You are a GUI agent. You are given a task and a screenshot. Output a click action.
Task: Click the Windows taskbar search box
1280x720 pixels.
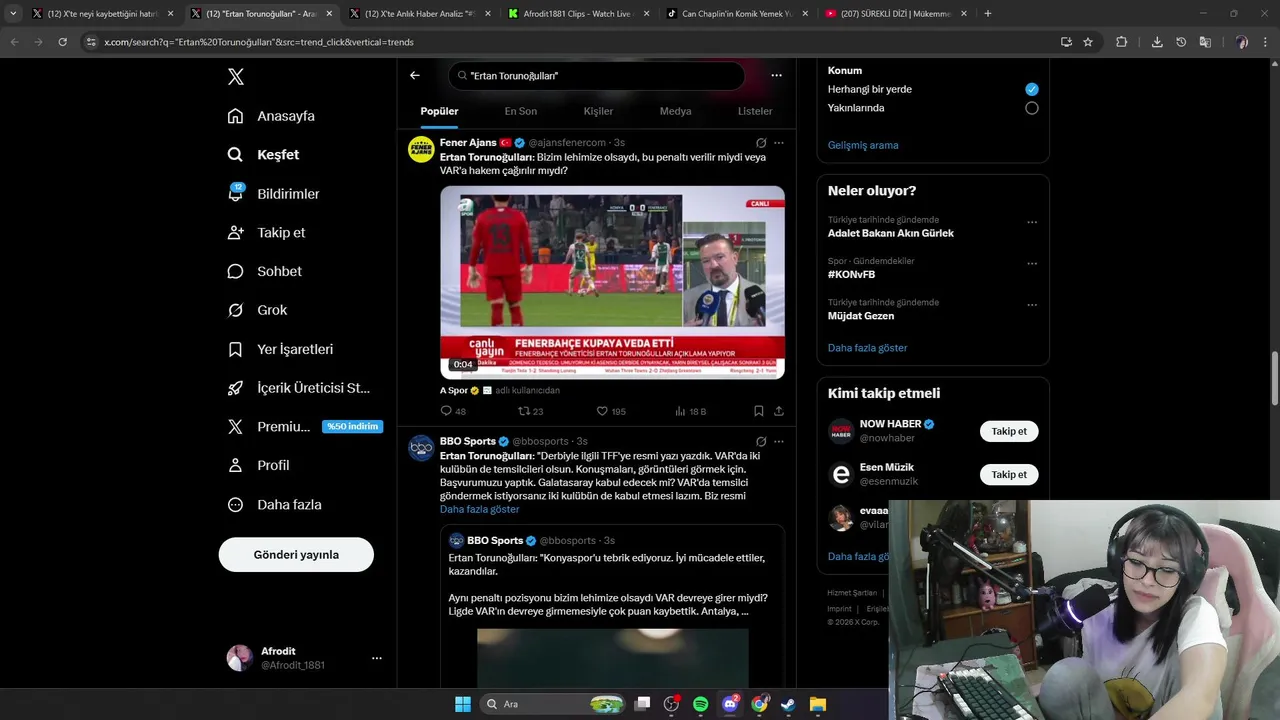552,704
